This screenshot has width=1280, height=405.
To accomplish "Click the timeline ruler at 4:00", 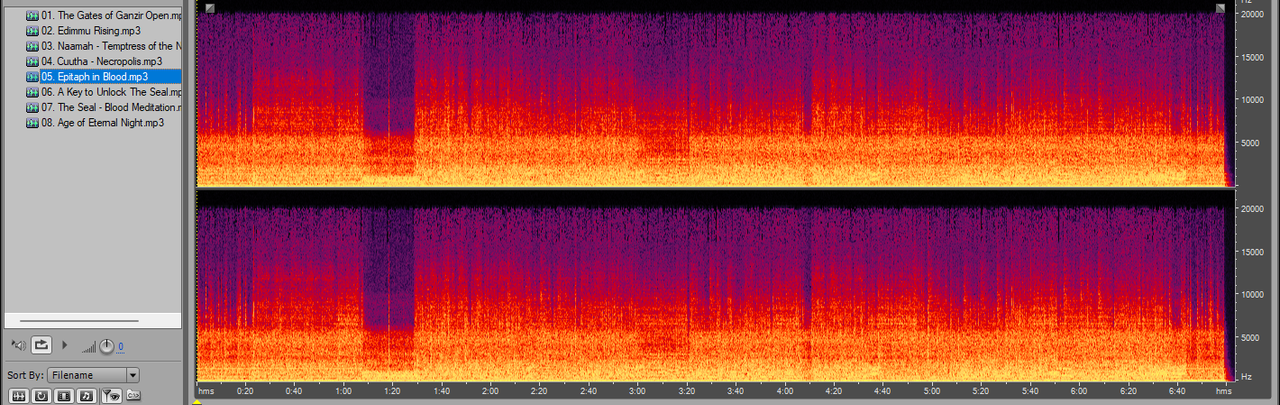I will [785, 391].
